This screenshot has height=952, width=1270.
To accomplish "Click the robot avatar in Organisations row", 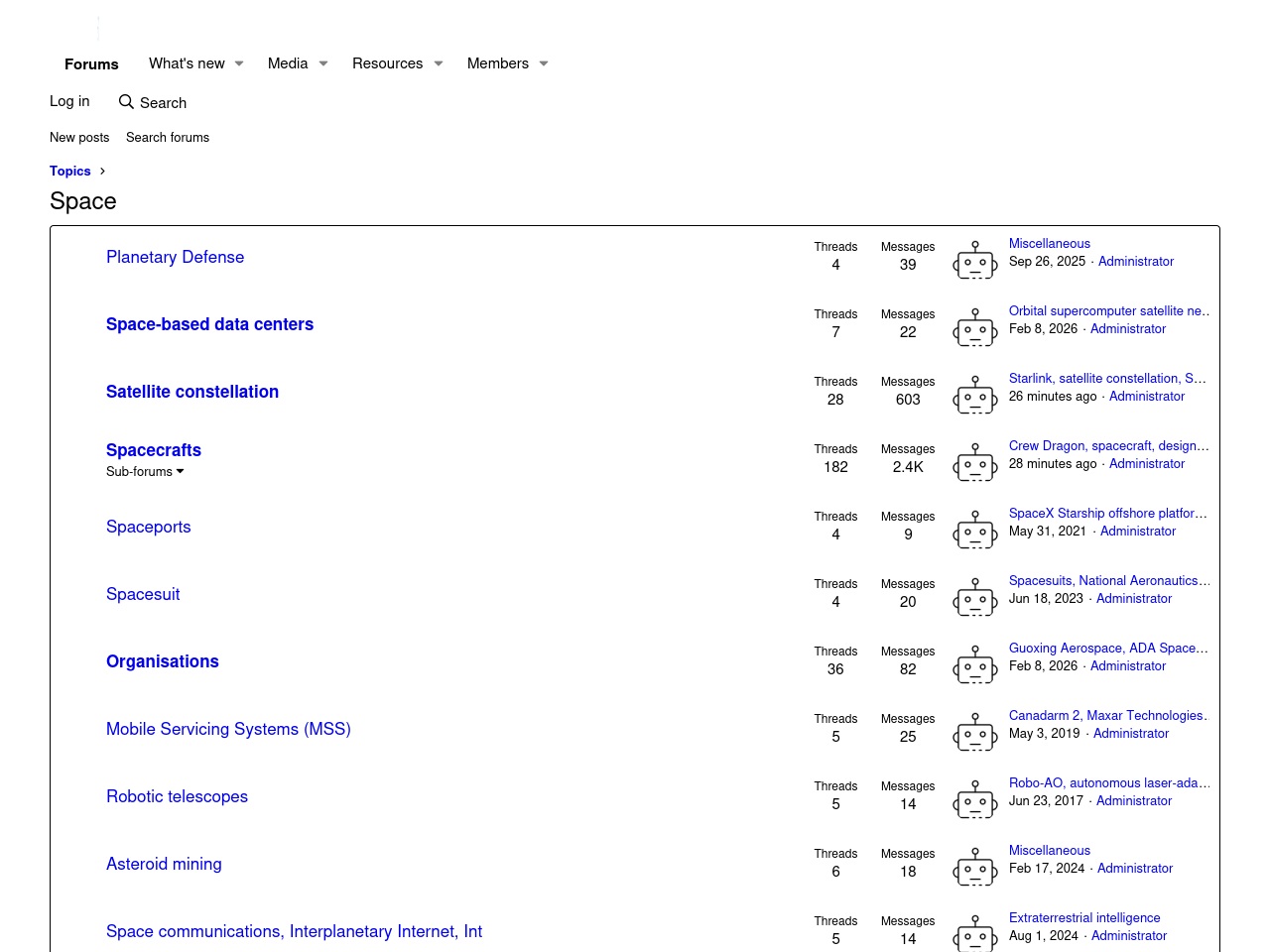I will point(975,665).
